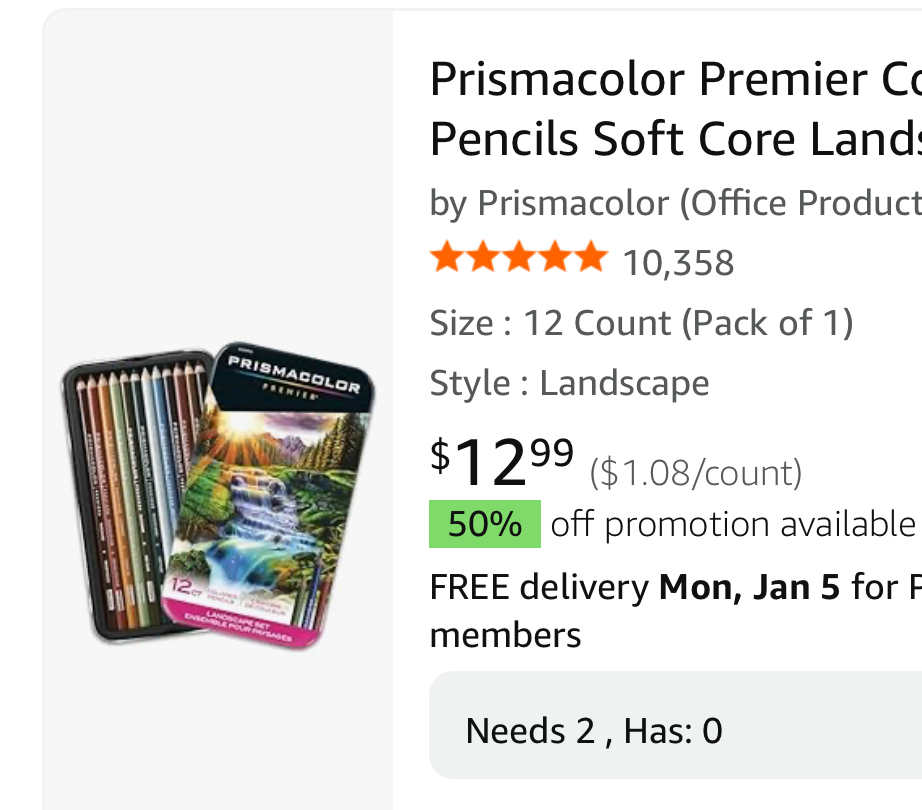Click the green 50% promotion badge

(x=485, y=524)
